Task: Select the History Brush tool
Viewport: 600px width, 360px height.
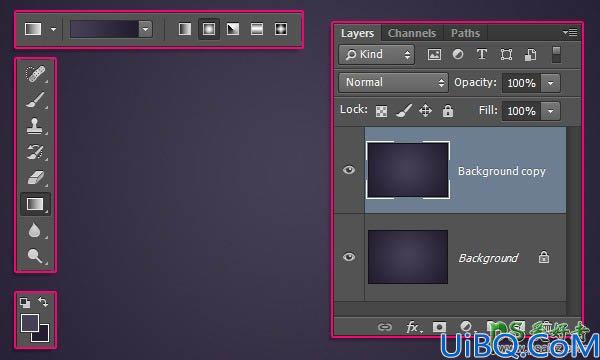Action: tap(35, 152)
